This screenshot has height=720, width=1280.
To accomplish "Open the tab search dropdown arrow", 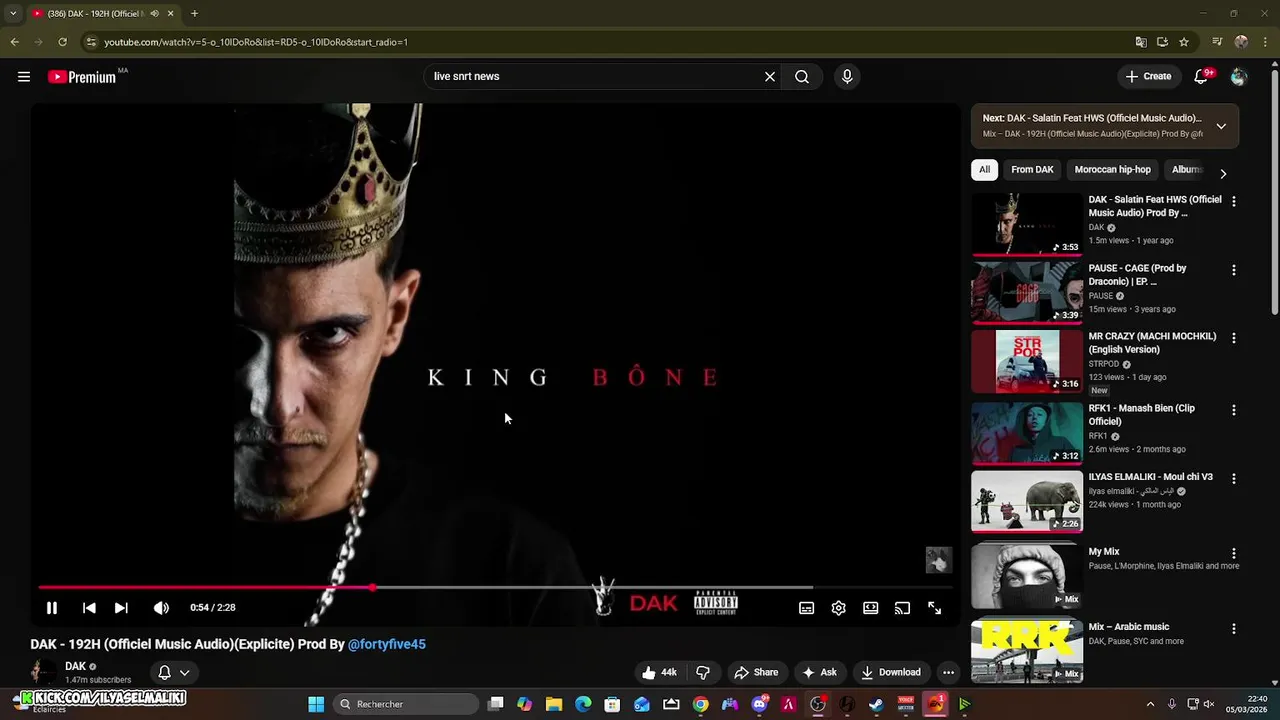I will tap(13, 14).
